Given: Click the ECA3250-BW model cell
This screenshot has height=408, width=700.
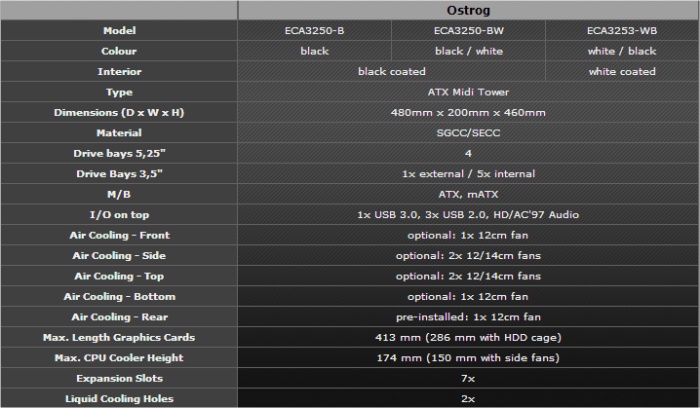Looking at the screenshot, I should (x=468, y=31).
